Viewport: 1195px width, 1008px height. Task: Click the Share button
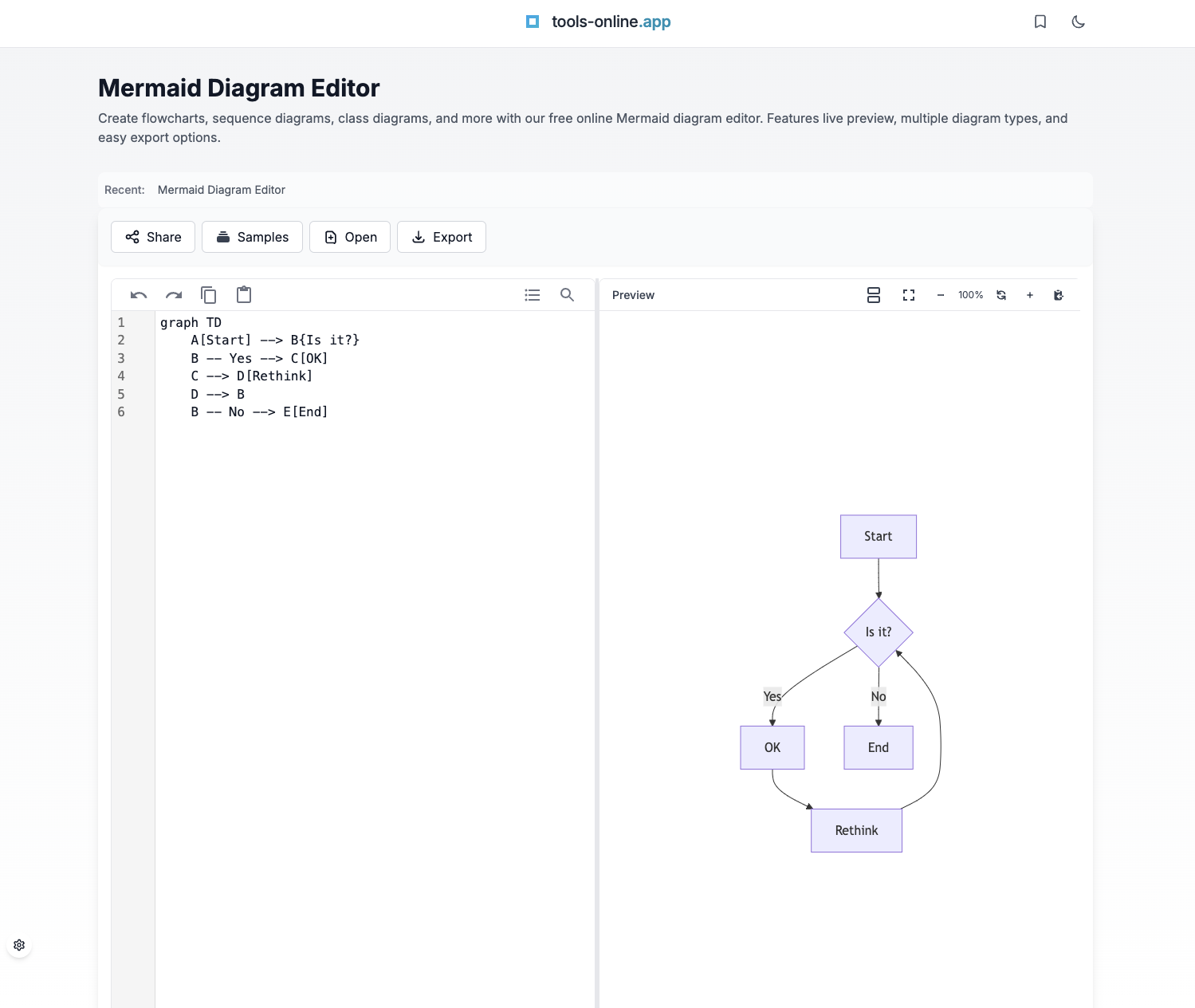153,237
